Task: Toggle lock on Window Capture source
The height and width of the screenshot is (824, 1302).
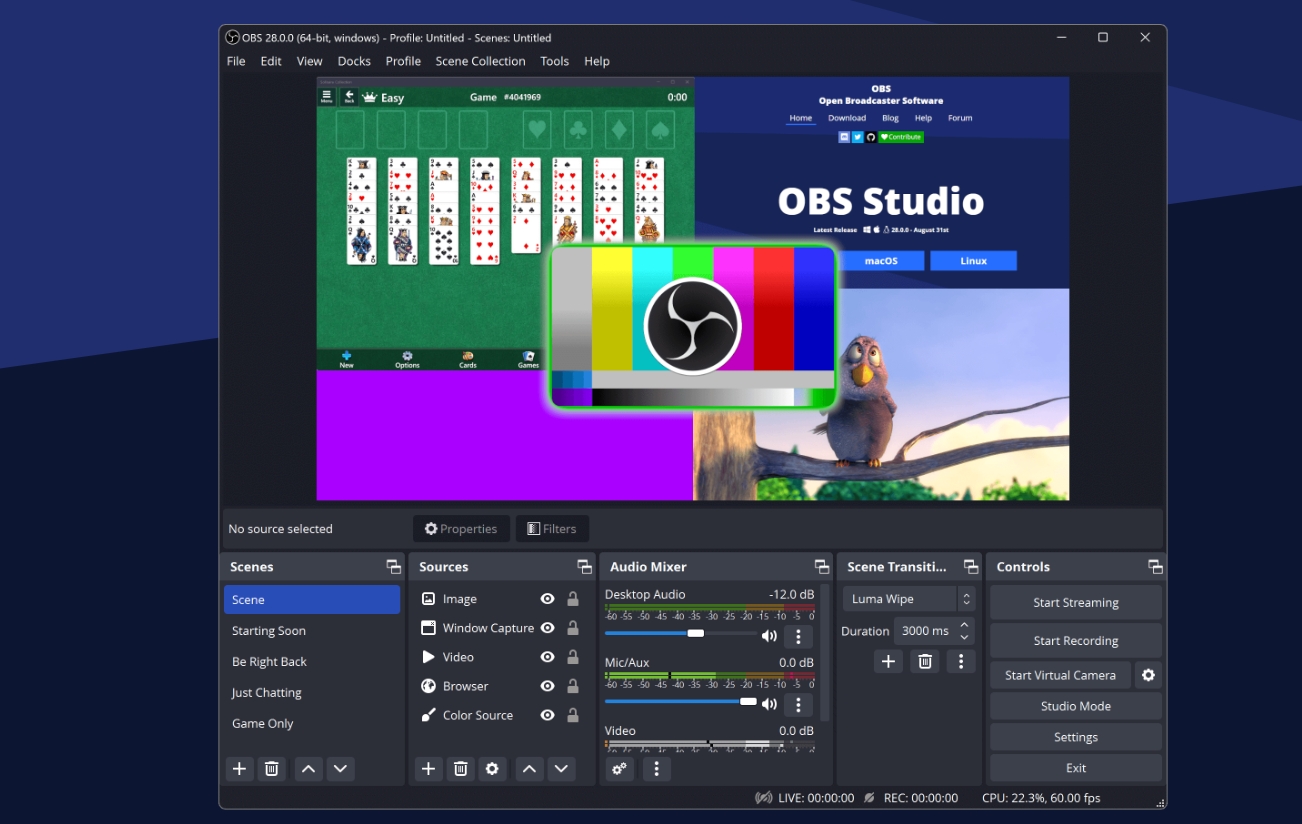Action: click(573, 628)
